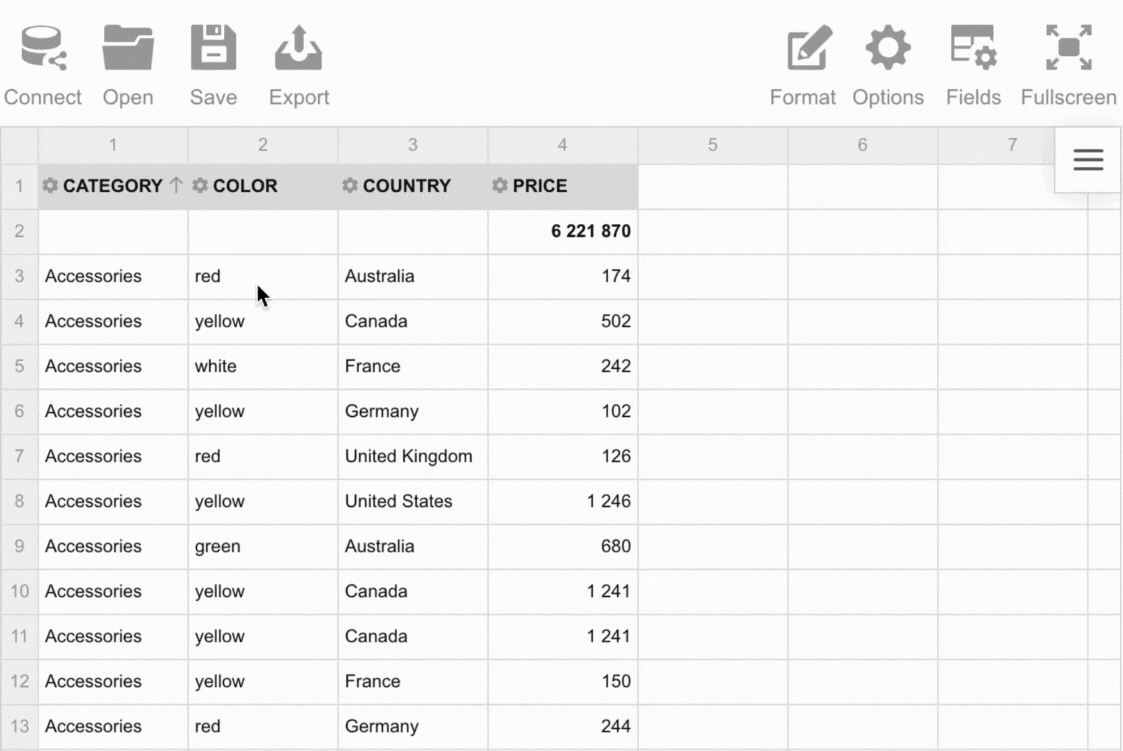1123x751 pixels.
Task: Select the Australia cell in row 9
Action: (413, 546)
